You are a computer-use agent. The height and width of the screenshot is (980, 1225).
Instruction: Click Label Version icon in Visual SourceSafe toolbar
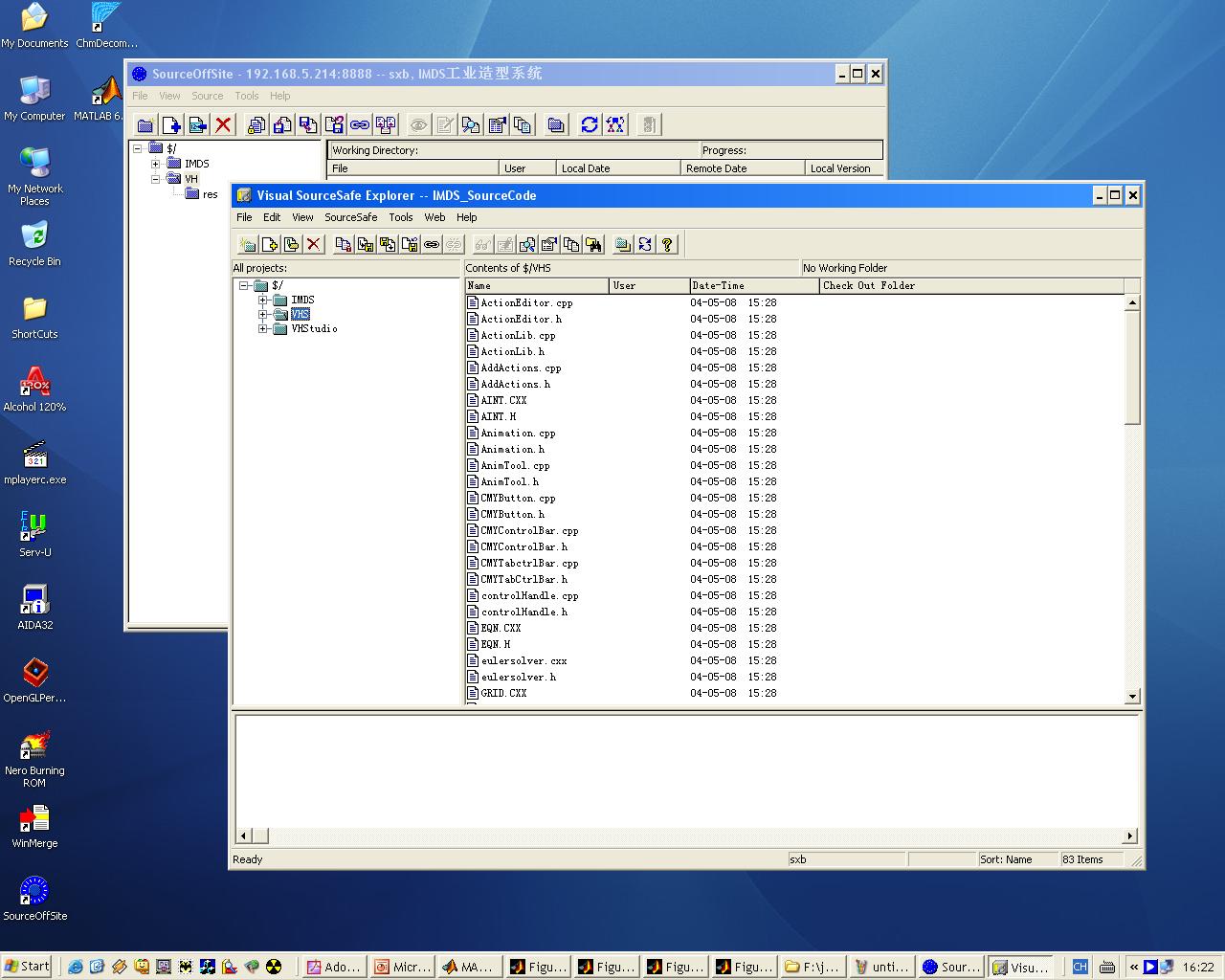pyautogui.click(x=292, y=245)
